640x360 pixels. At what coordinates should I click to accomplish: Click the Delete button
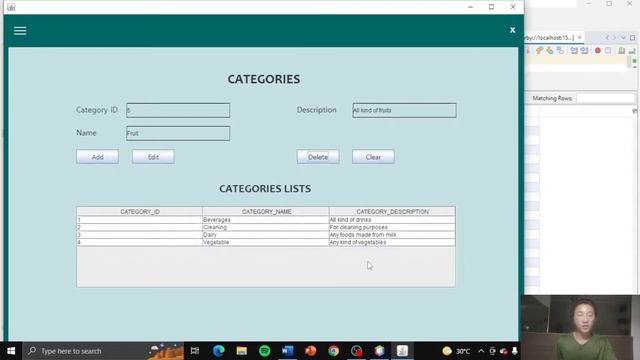(x=318, y=157)
